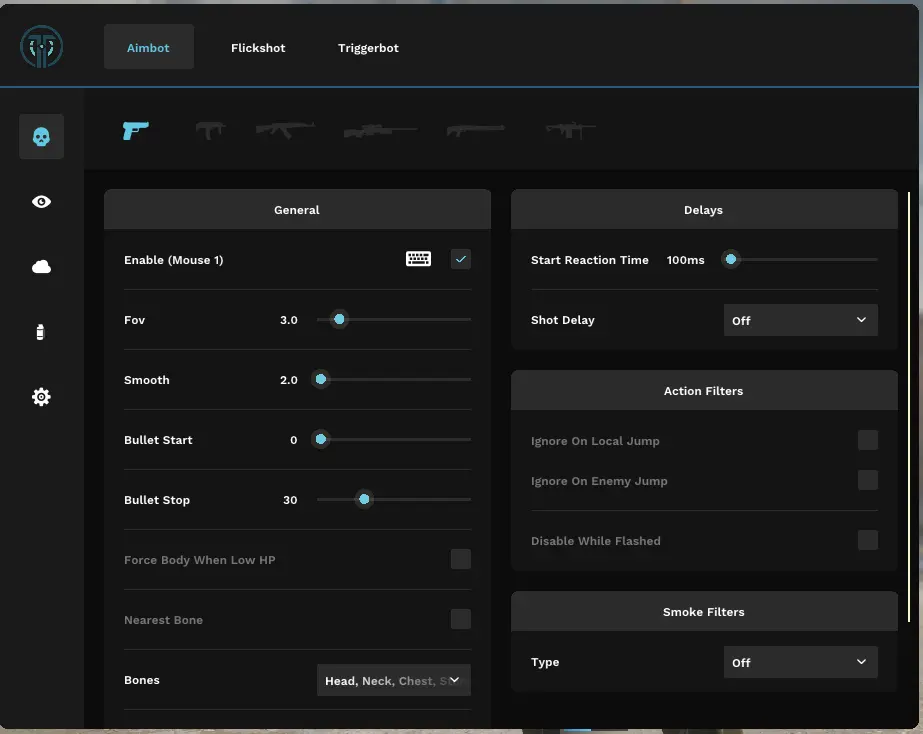The image size is (923, 734).
Task: Open the Smoke Filters Type dropdown
Action: coord(801,662)
